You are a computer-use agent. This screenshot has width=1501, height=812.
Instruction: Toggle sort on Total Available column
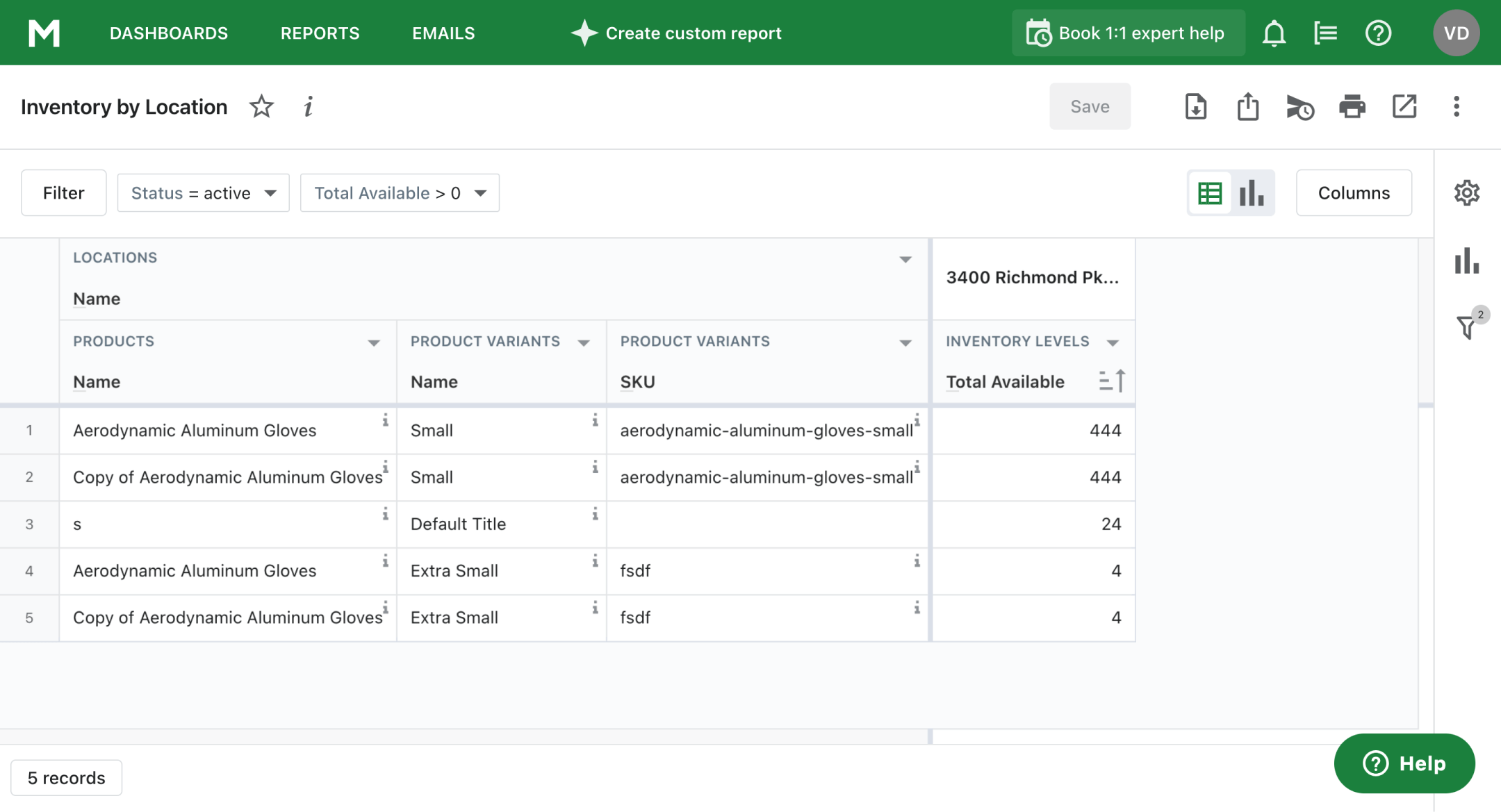pos(1111,381)
